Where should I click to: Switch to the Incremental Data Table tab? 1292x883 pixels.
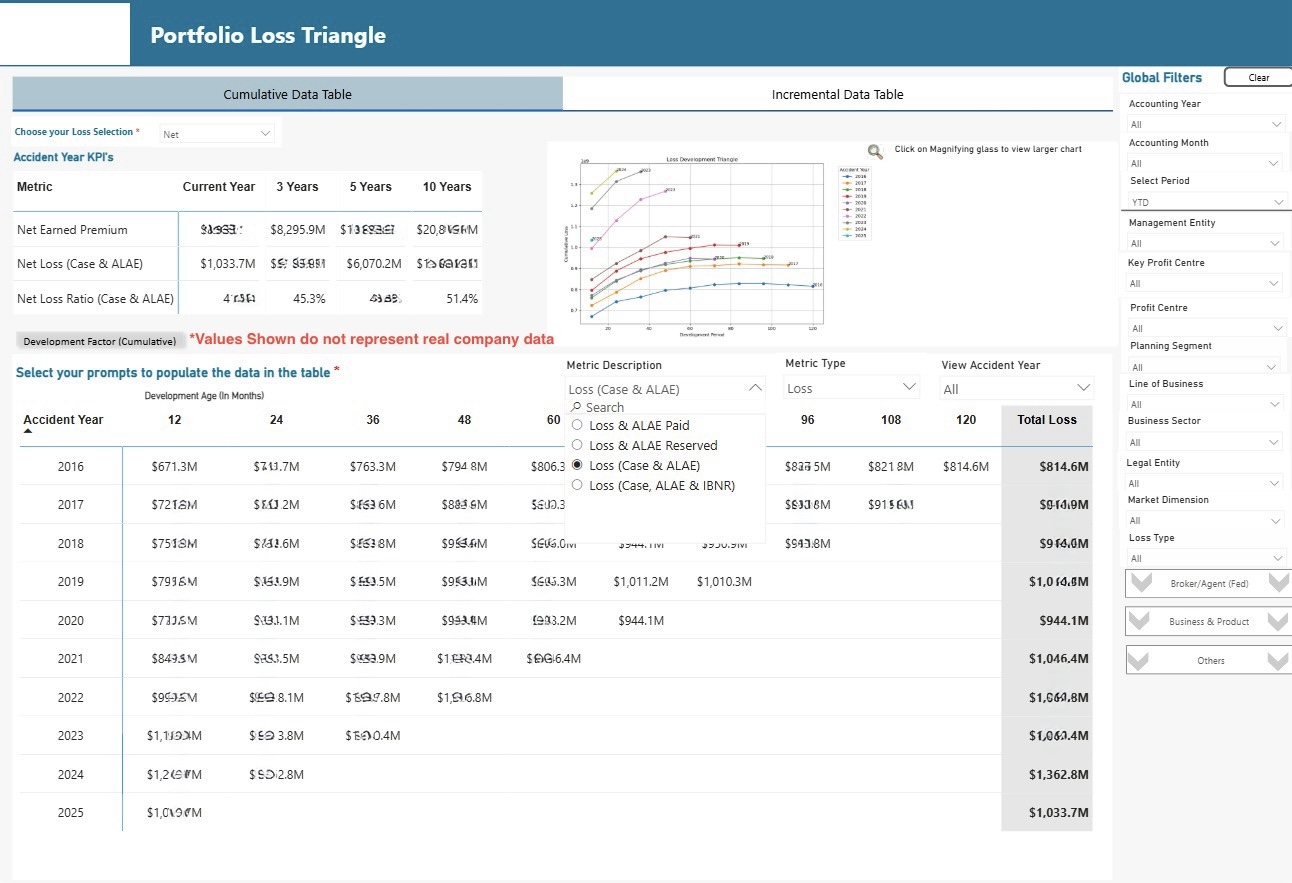837,95
